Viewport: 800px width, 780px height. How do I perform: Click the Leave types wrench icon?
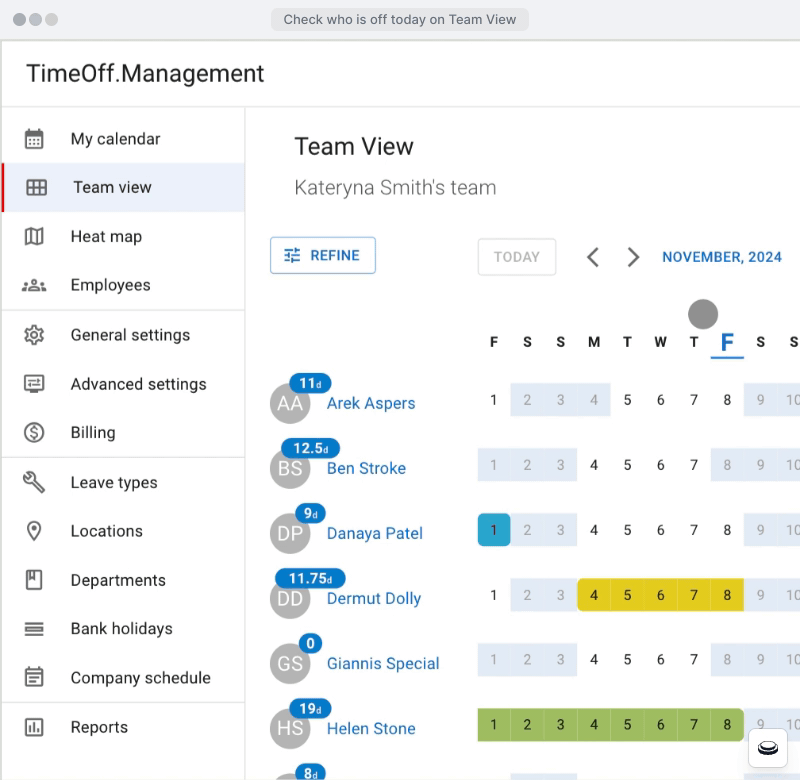click(x=34, y=482)
